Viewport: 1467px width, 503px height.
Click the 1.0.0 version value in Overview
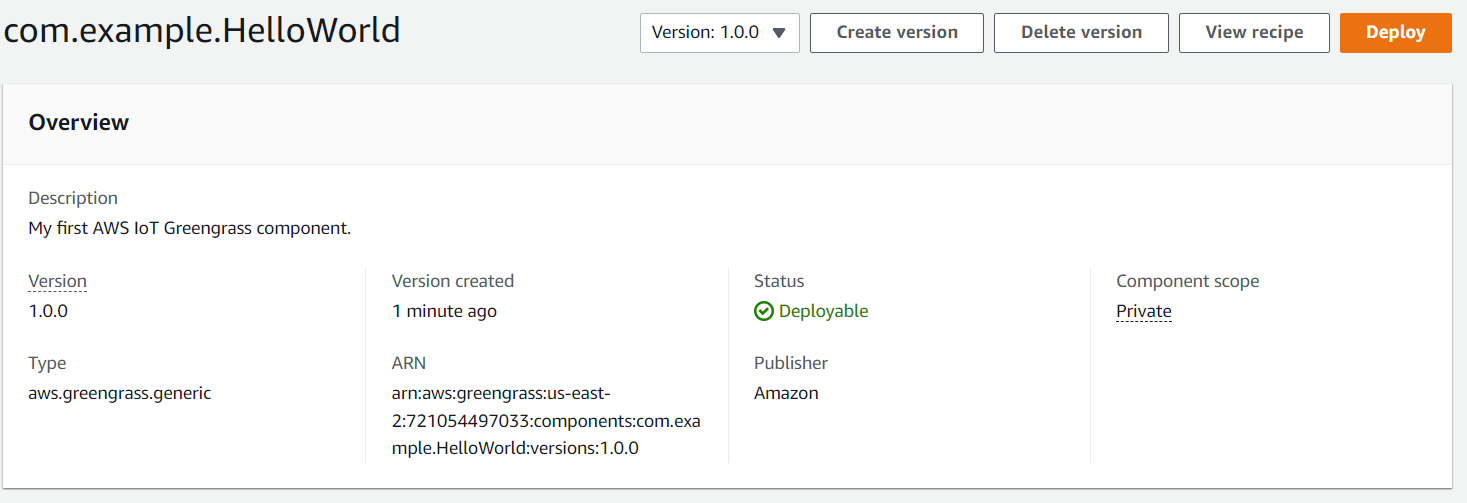[x=48, y=311]
